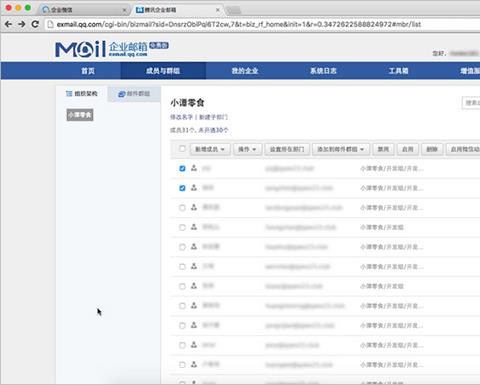Image resolution: width=480 pixels, height=385 pixels.
Task: Open the 系统日志 navigation tab
Action: point(323,71)
